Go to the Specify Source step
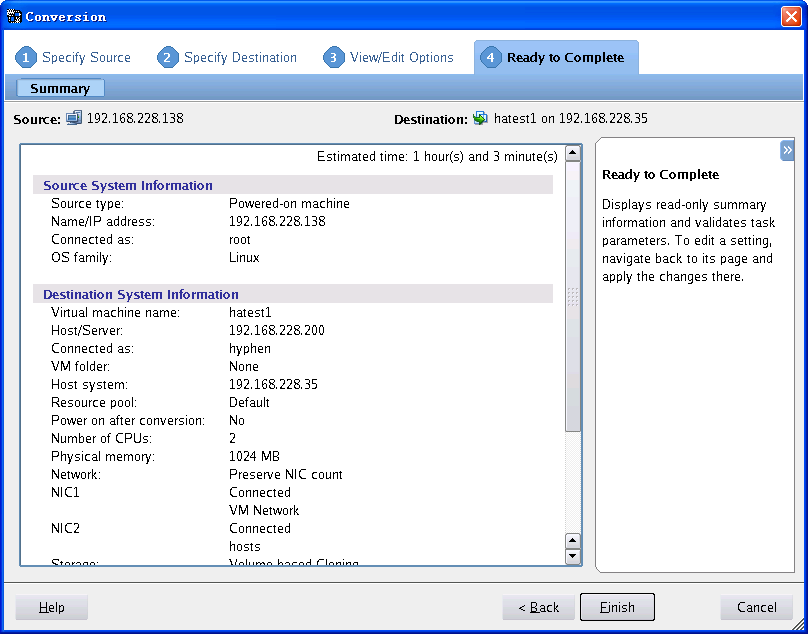Viewport: 808px width, 634px height. 86,58
